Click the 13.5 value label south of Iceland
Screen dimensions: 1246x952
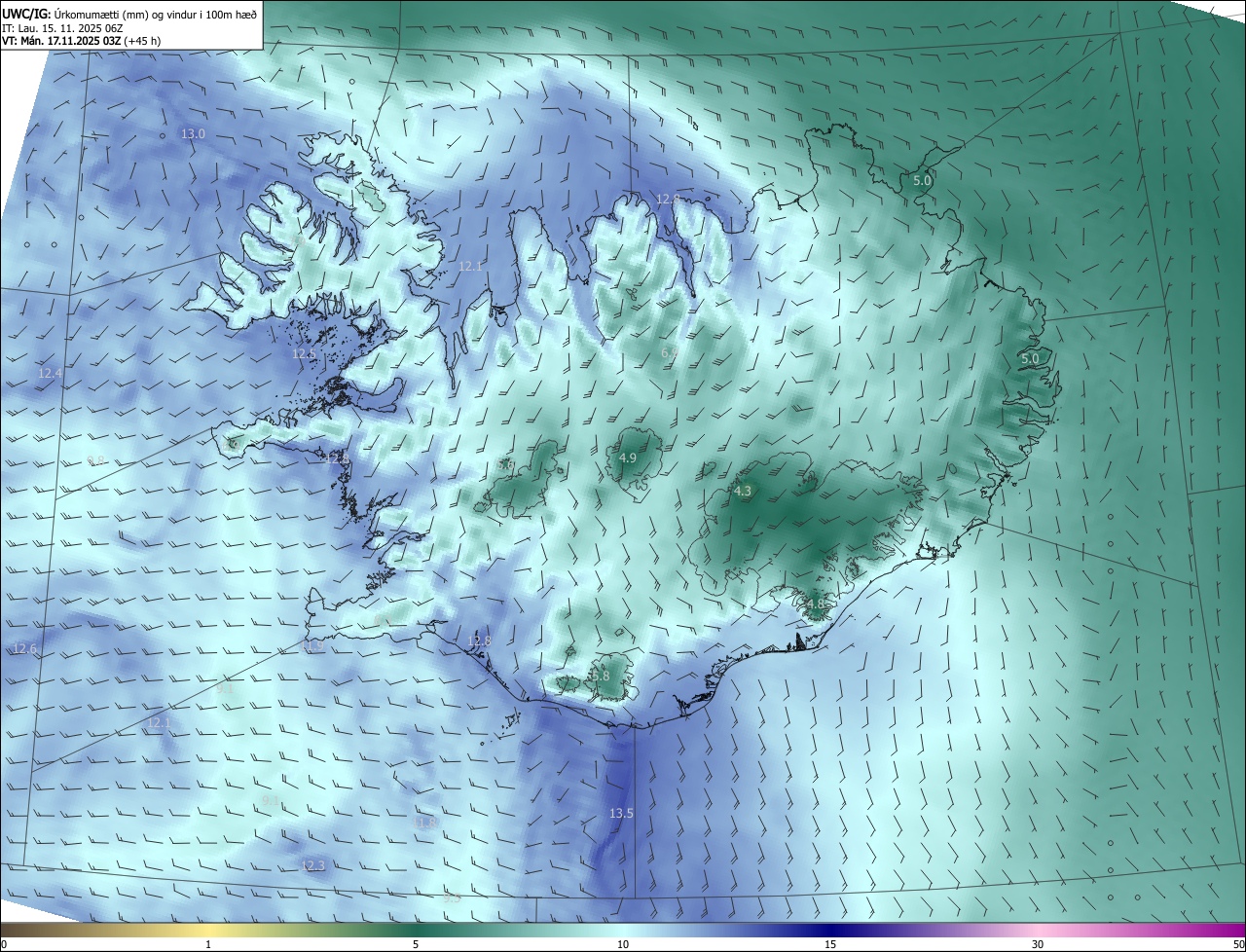[x=621, y=813]
